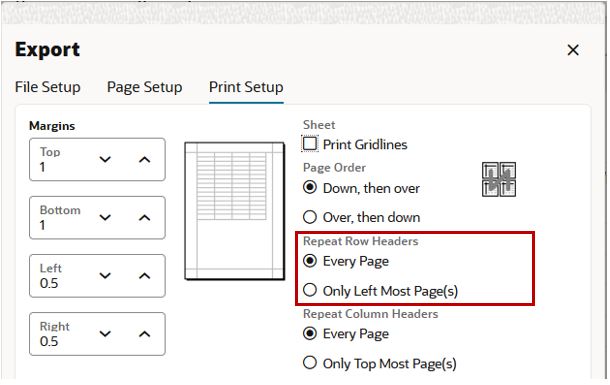Choose Every Page under Repeat Row Headers
610x385 pixels.
coord(310,261)
